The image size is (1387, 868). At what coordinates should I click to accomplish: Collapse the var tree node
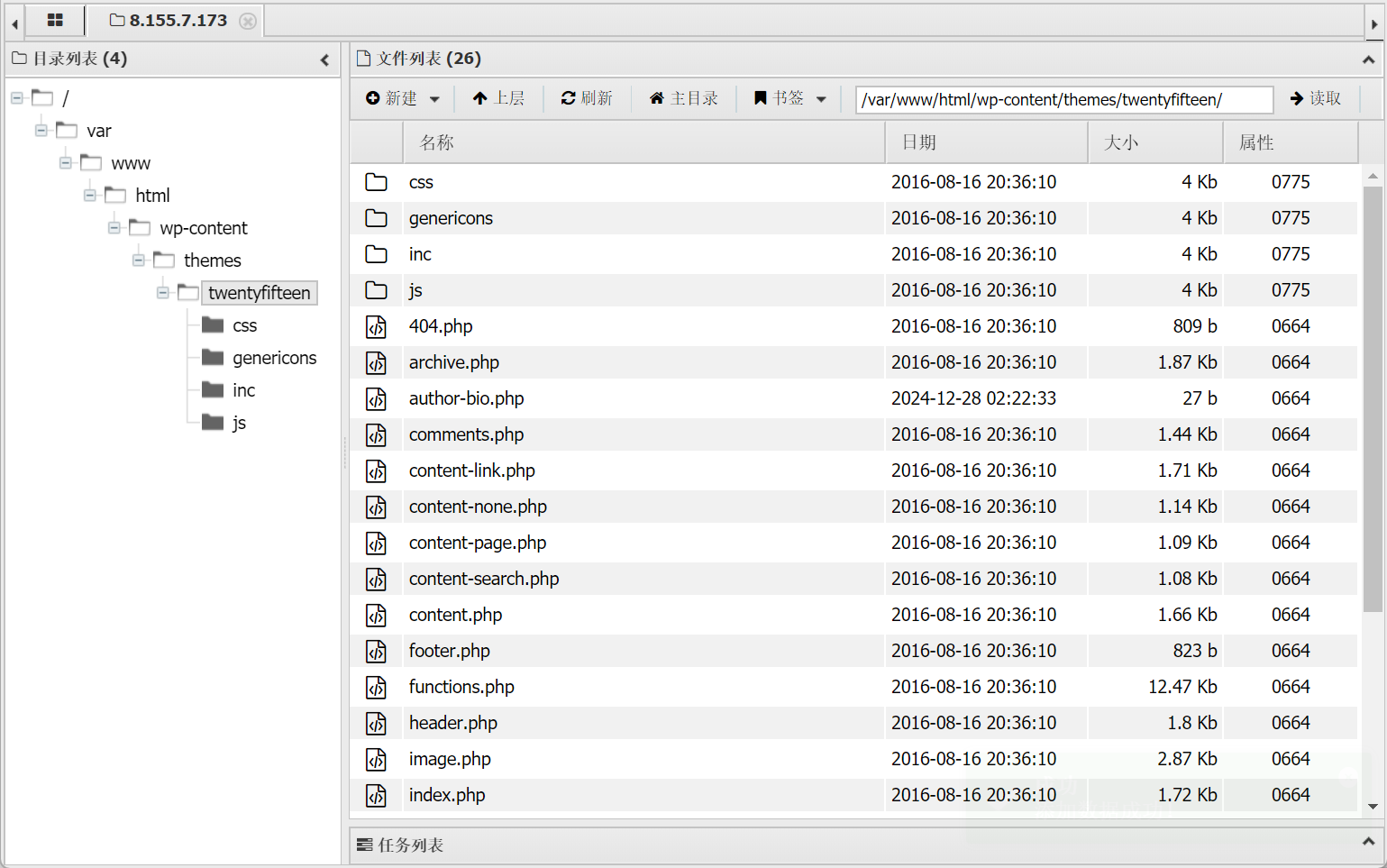coord(41,130)
